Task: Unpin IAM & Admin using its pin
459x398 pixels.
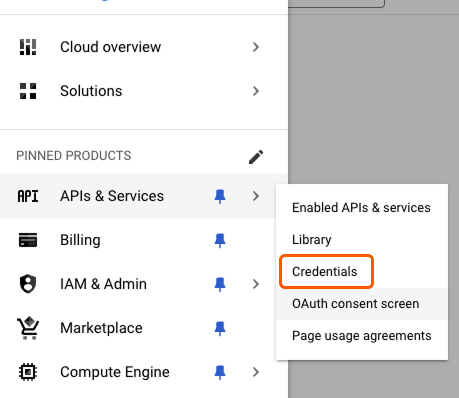Action: coord(220,284)
